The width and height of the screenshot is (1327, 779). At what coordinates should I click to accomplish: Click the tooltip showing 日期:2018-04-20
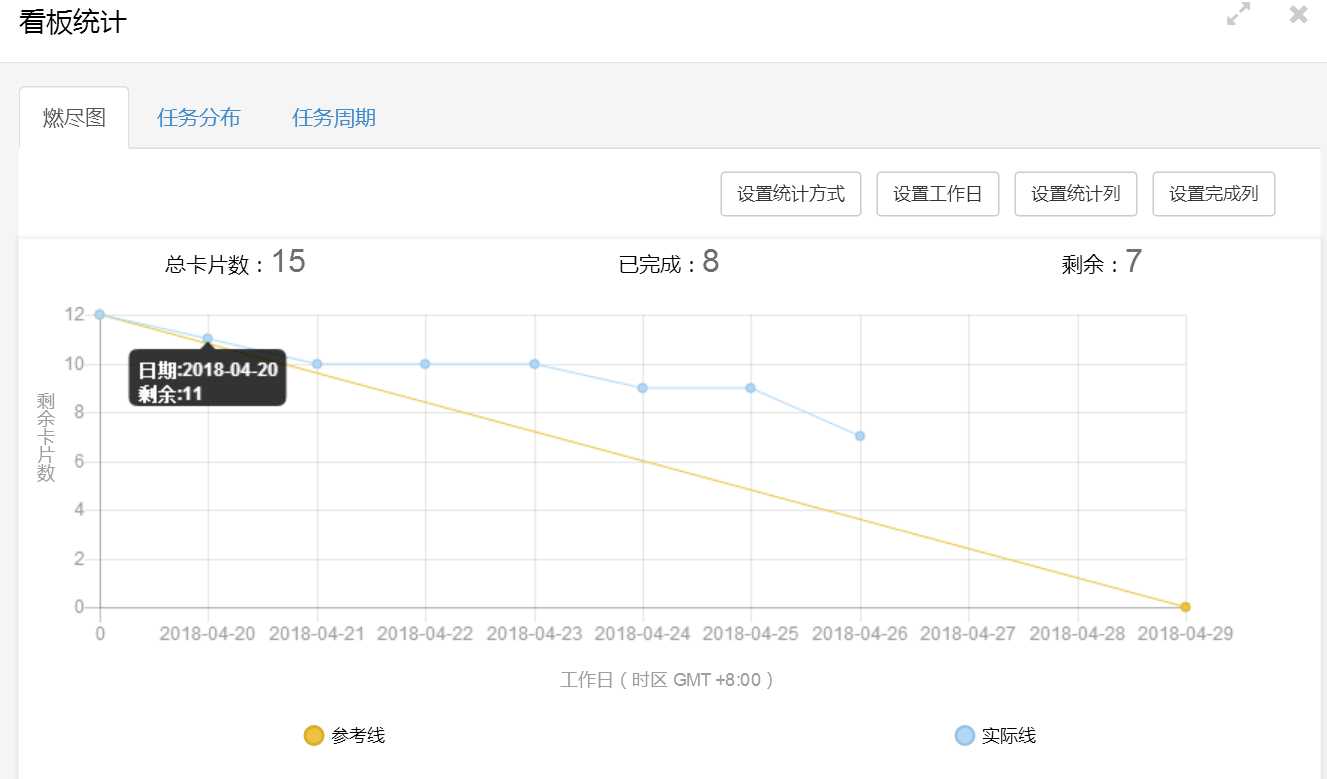208,377
